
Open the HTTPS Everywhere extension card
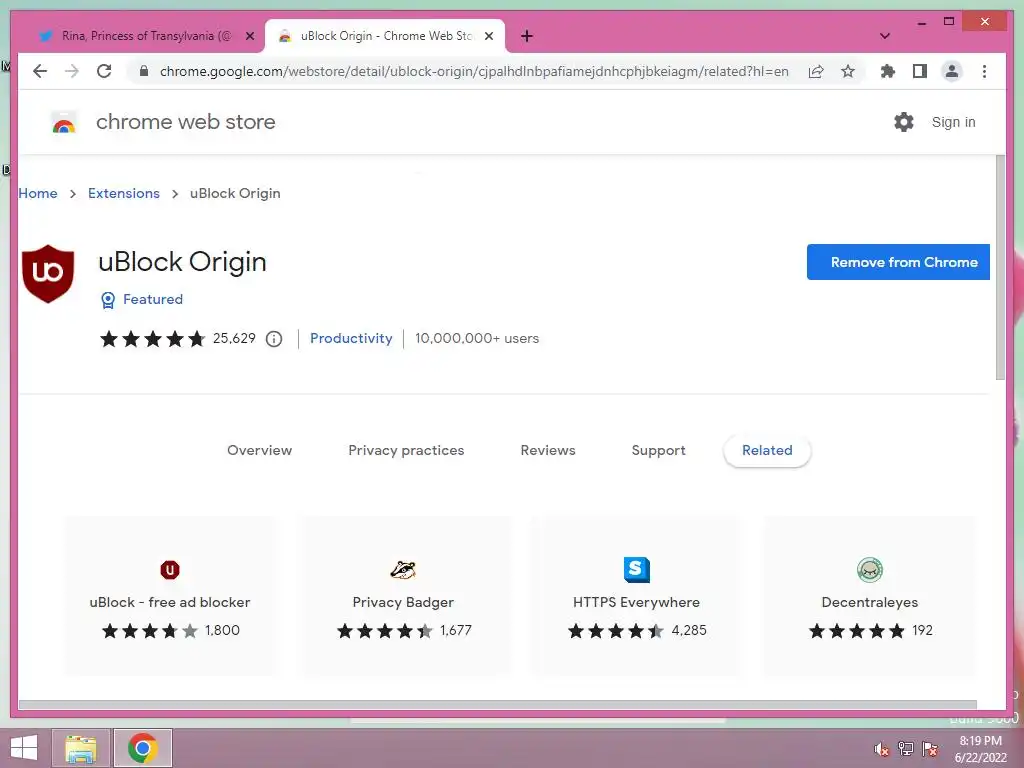click(636, 596)
